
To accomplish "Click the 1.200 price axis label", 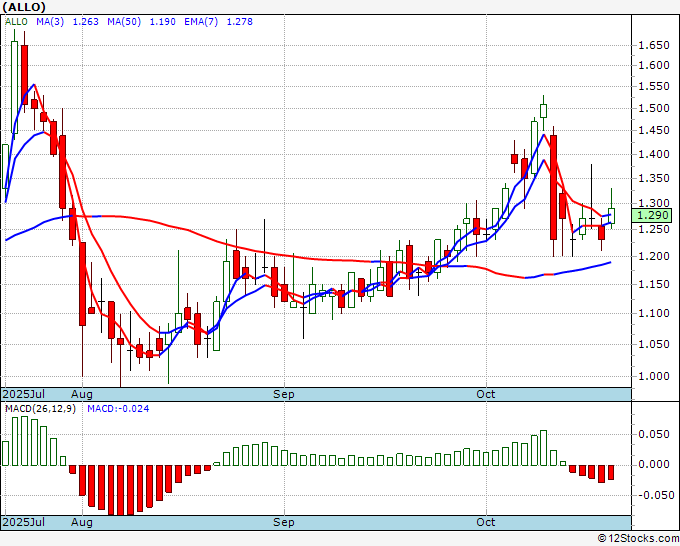I will 654,256.
